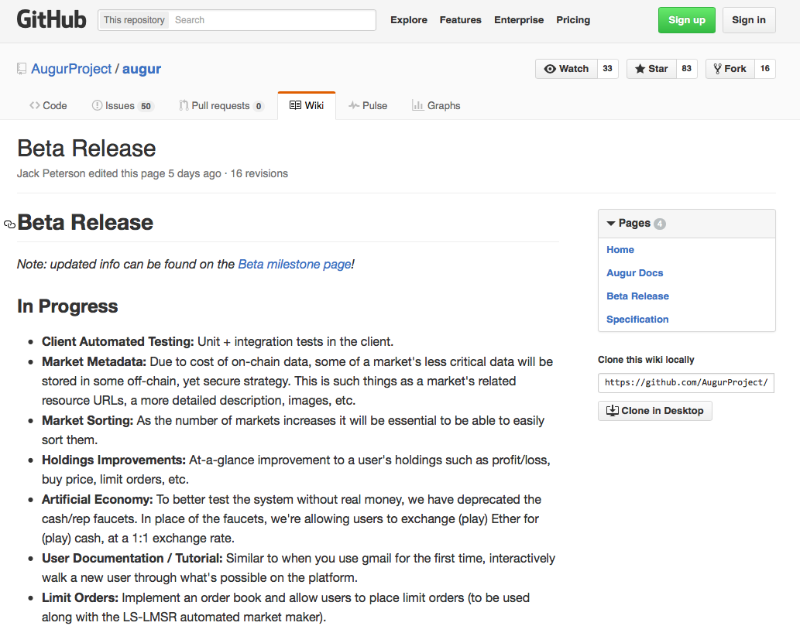Viewport: 800px width, 626px height.
Task: Click 'Clone this wiki locally' label
Action: click(646, 360)
